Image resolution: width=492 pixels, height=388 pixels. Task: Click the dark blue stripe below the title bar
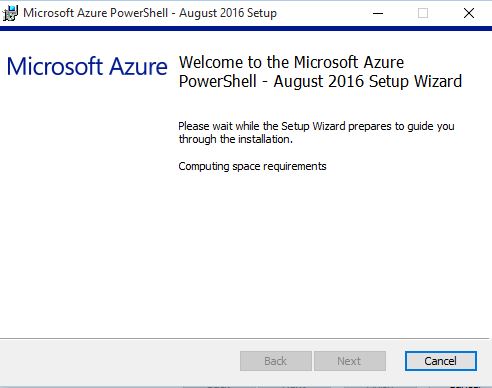(x=246, y=29)
